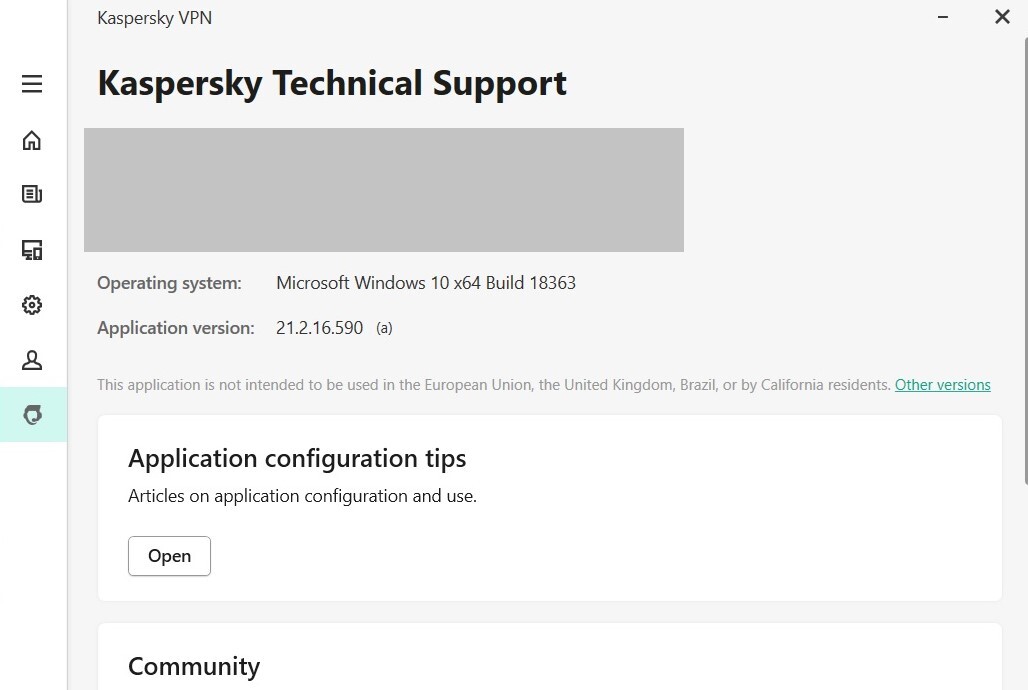1028x690 pixels.
Task: Open Settings via the gear icon
Action: click(x=32, y=305)
